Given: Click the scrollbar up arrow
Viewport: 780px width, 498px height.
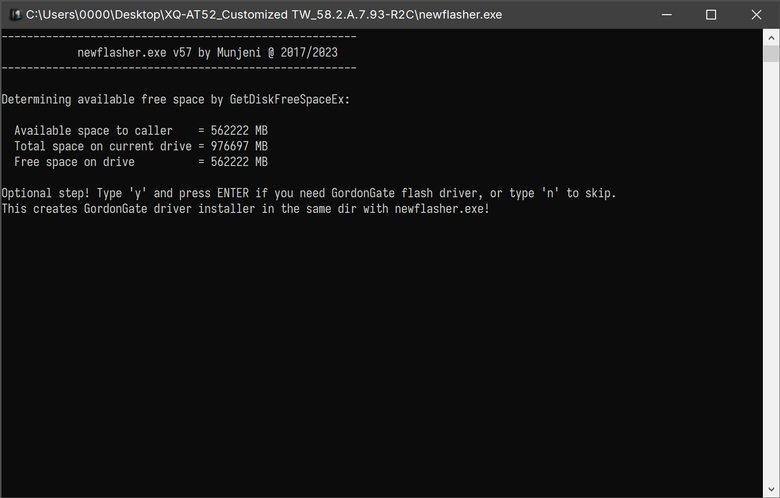Looking at the screenshot, I should pos(771,37).
